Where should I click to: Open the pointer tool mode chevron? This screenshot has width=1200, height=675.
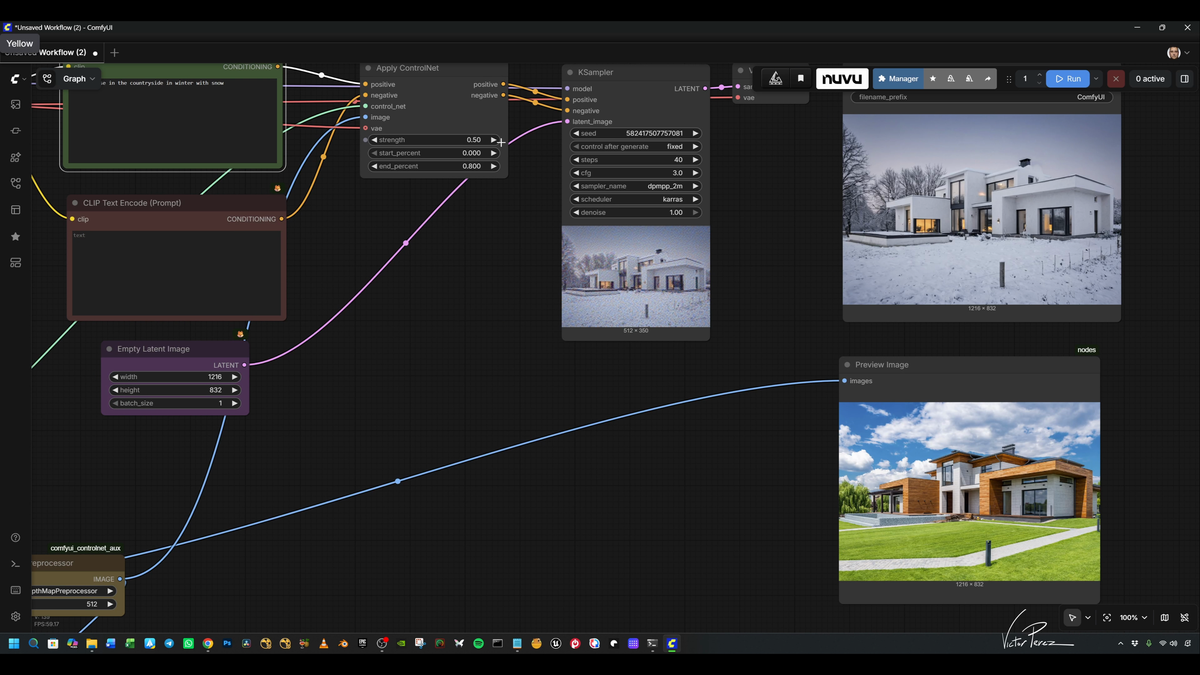[x=1087, y=618]
